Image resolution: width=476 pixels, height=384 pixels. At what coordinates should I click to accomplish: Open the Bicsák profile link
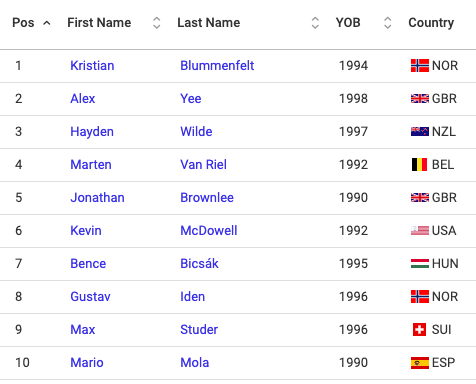tap(199, 264)
